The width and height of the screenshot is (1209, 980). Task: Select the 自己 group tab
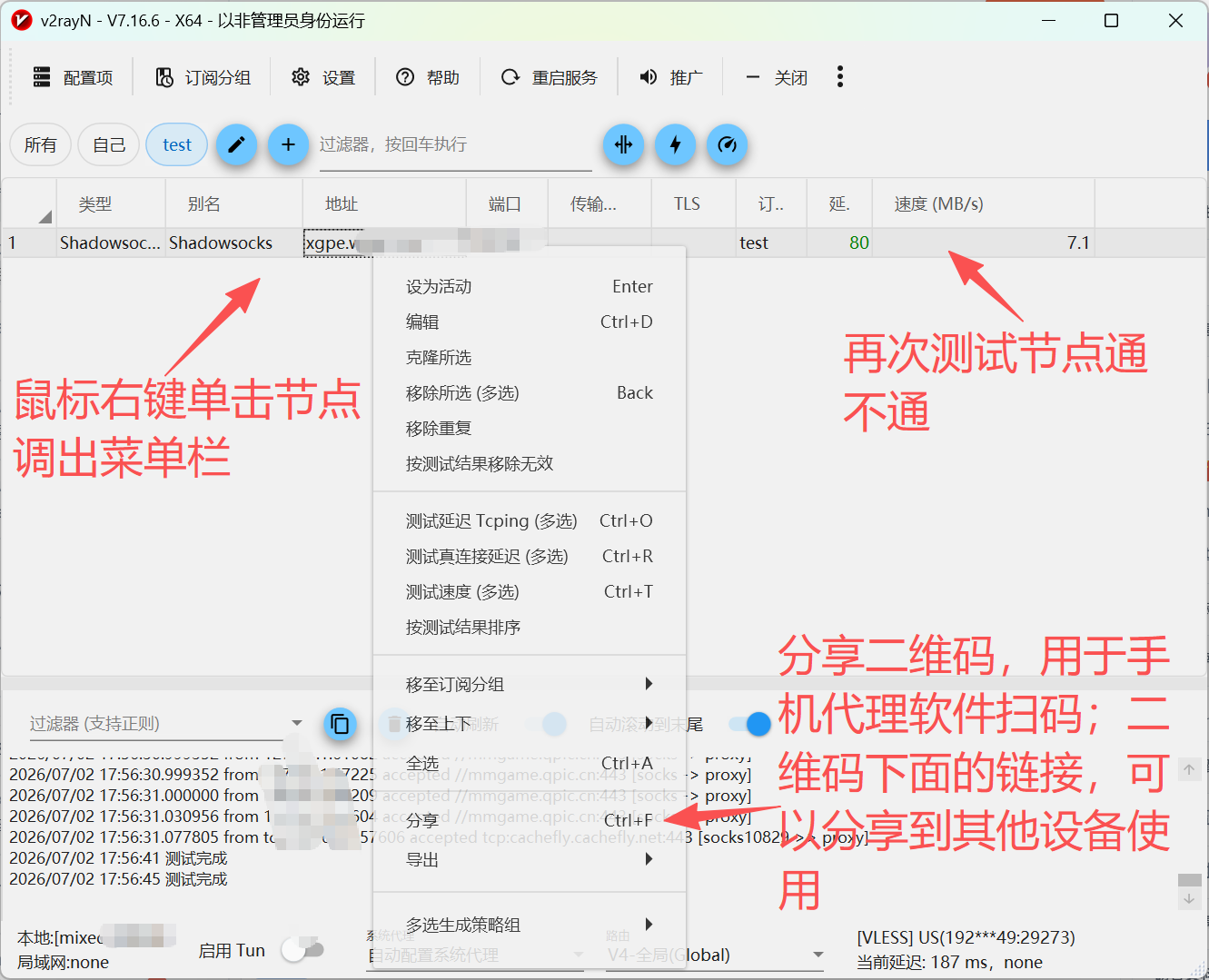109,144
